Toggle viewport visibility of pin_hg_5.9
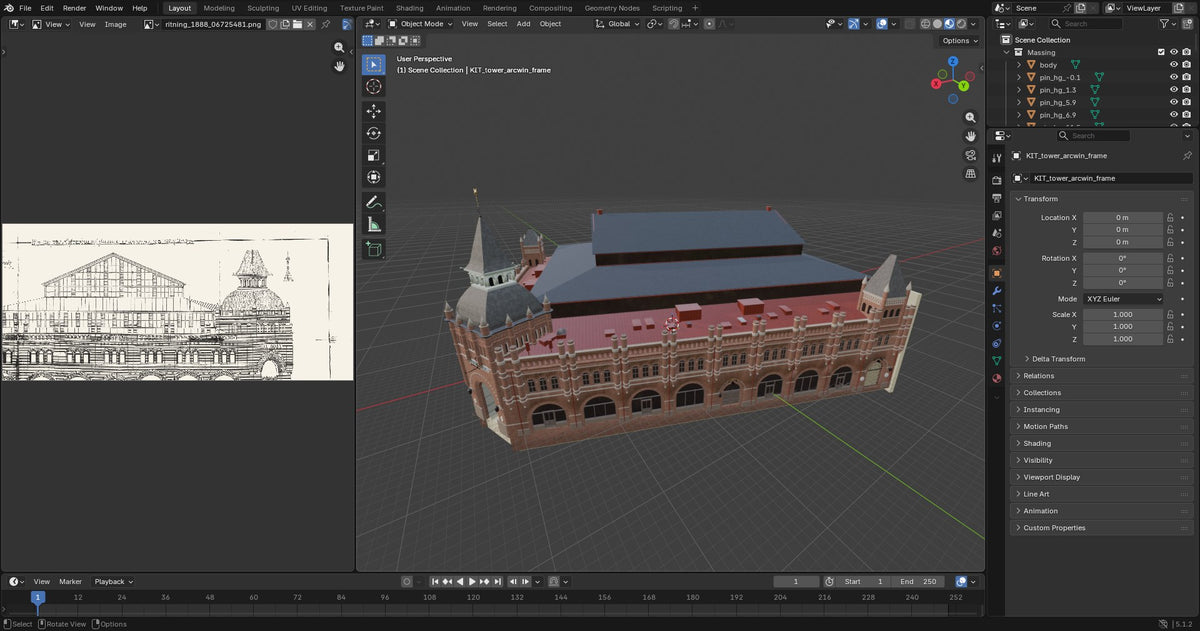The image size is (1200, 631). coord(1174,102)
